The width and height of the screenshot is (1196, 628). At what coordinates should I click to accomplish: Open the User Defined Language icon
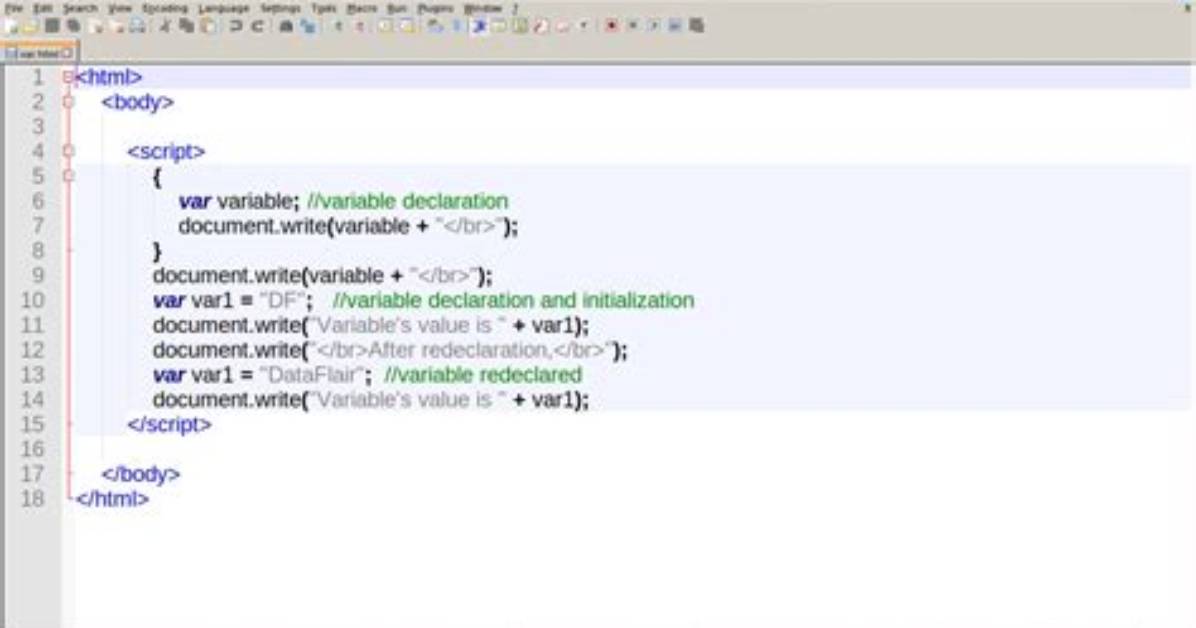click(x=500, y=26)
